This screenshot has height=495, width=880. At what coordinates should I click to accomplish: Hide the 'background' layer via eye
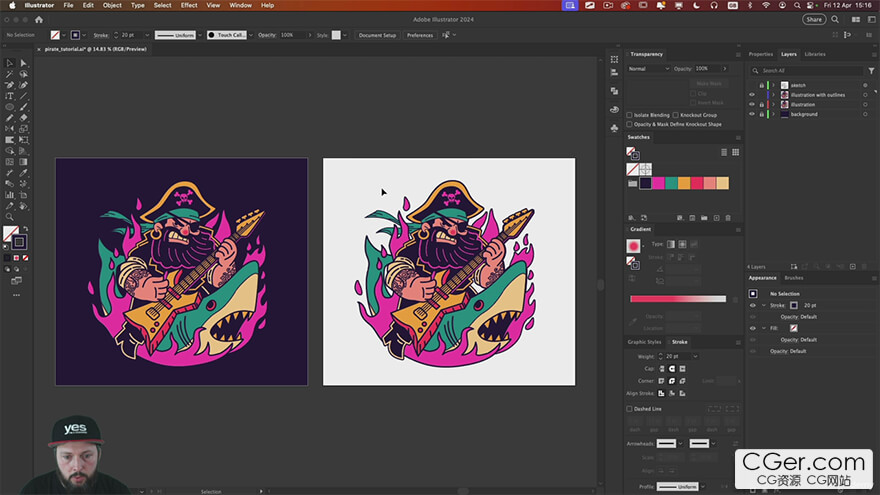point(752,114)
